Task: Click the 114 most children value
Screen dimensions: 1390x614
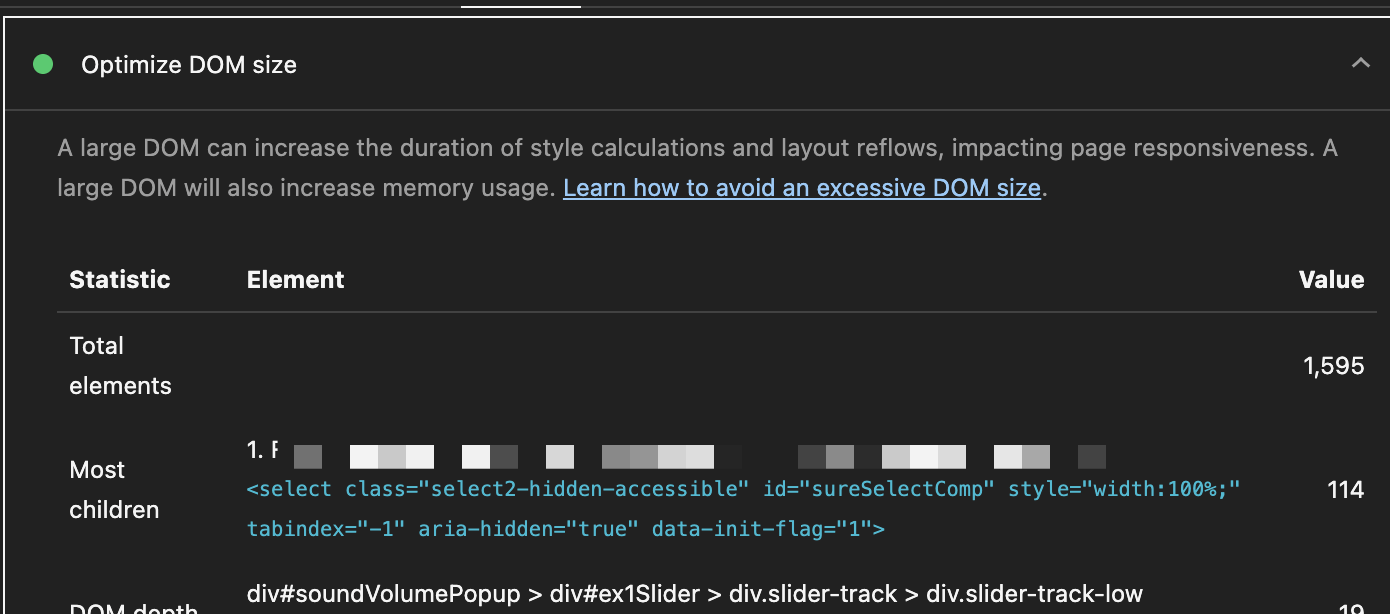Action: tap(1346, 490)
